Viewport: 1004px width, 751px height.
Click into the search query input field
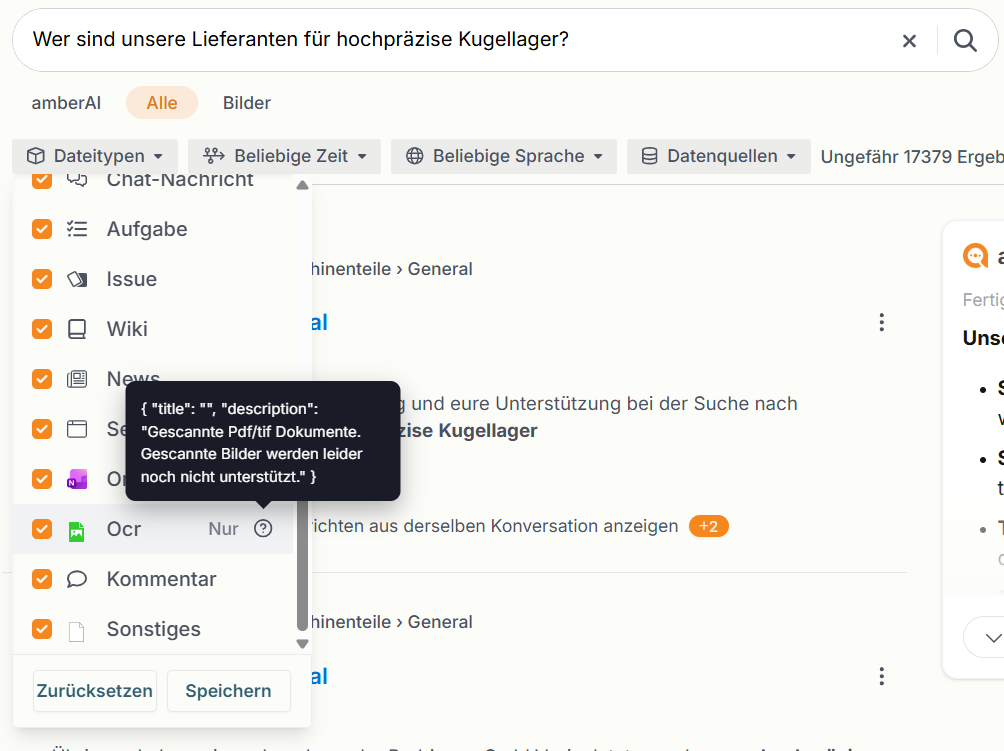point(461,40)
